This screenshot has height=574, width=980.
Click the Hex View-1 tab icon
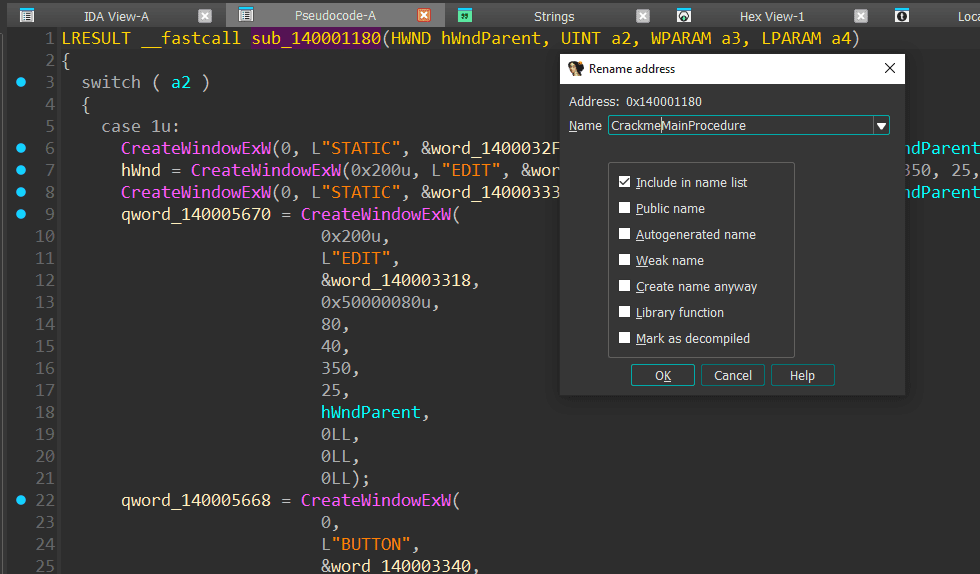pyautogui.click(x=684, y=16)
